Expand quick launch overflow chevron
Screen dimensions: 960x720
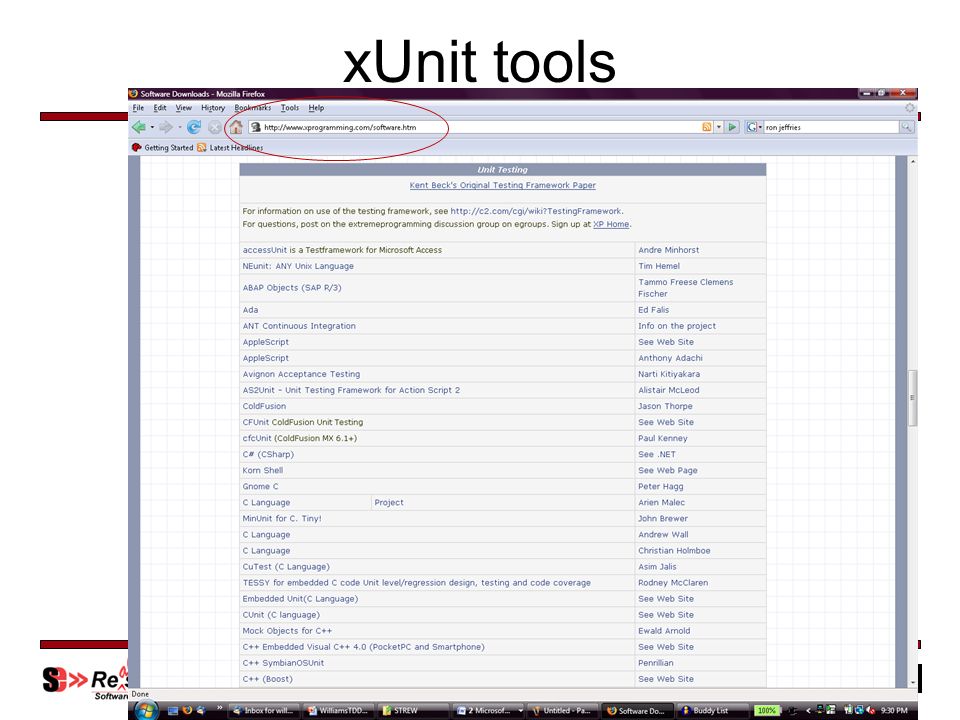pos(220,708)
